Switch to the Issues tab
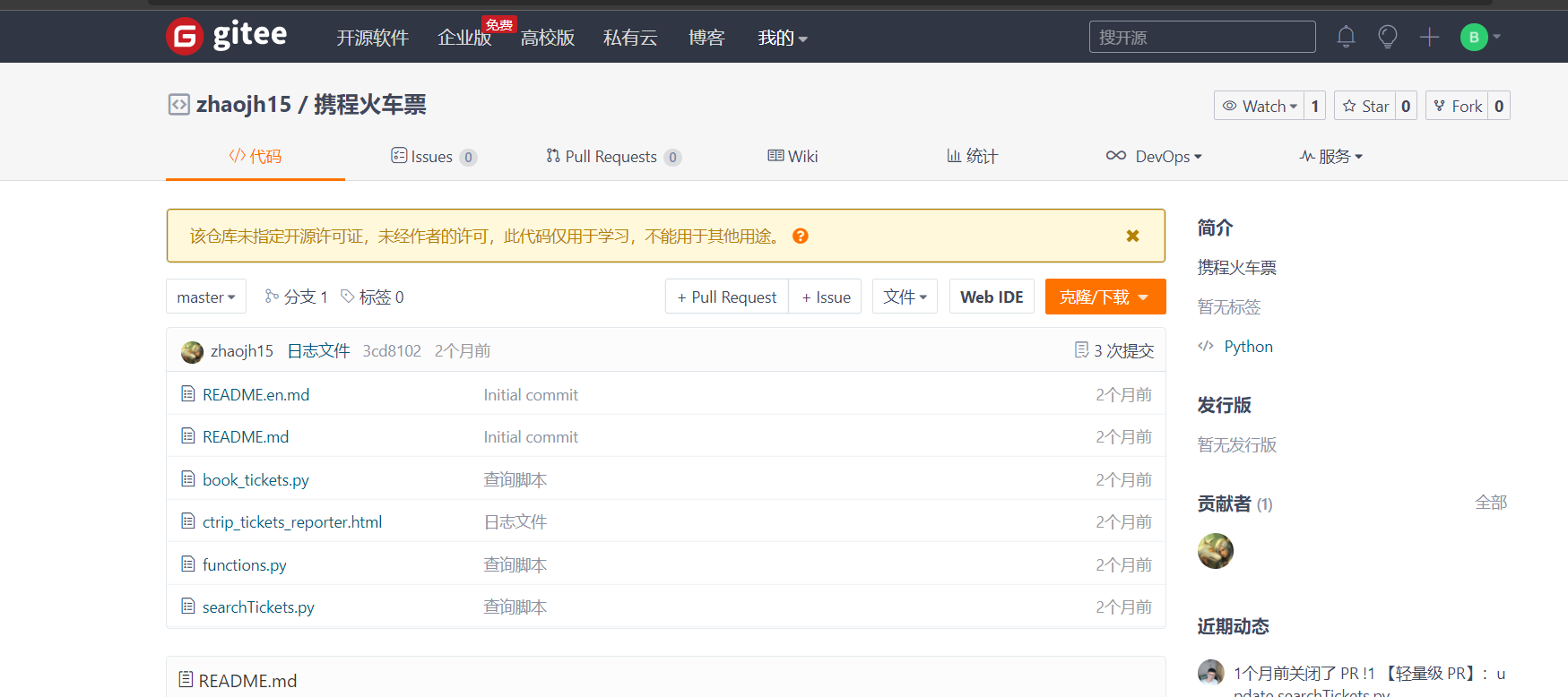The height and width of the screenshot is (697, 1568). click(434, 156)
